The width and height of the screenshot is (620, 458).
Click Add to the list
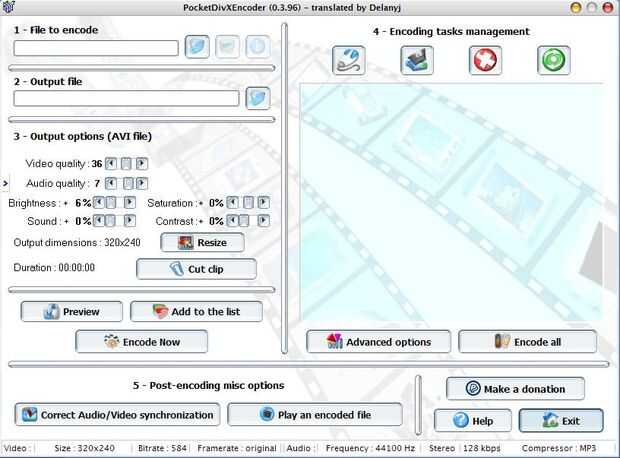[x=197, y=312]
